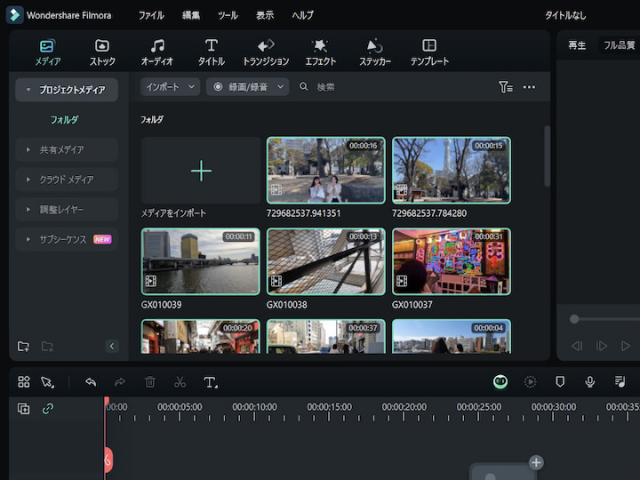Viewport: 640px width, 480px height.
Task: Toggle the green AI assistant icon
Action: point(500,382)
